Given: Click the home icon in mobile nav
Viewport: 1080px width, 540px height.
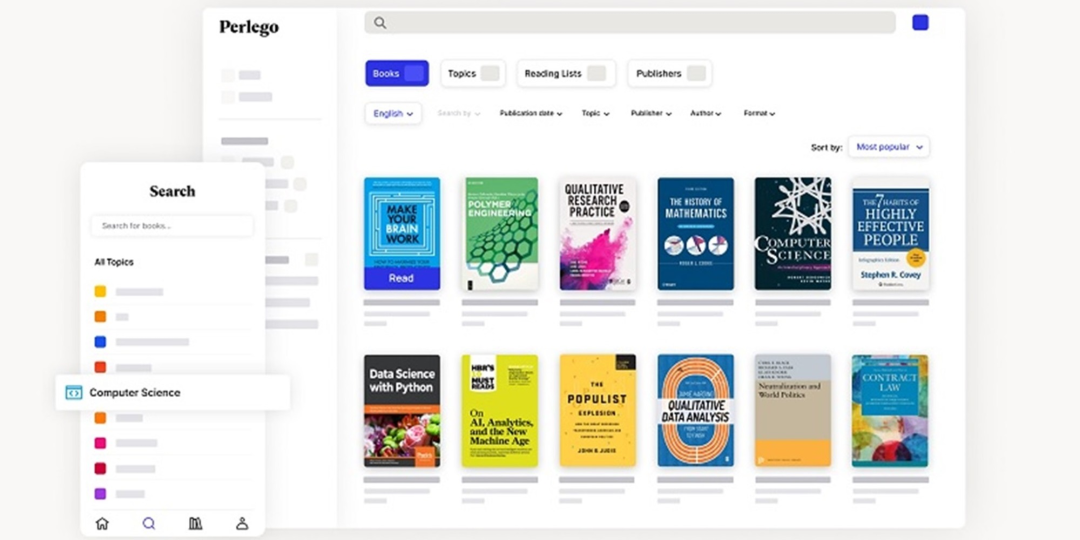Looking at the screenshot, I should (x=102, y=523).
